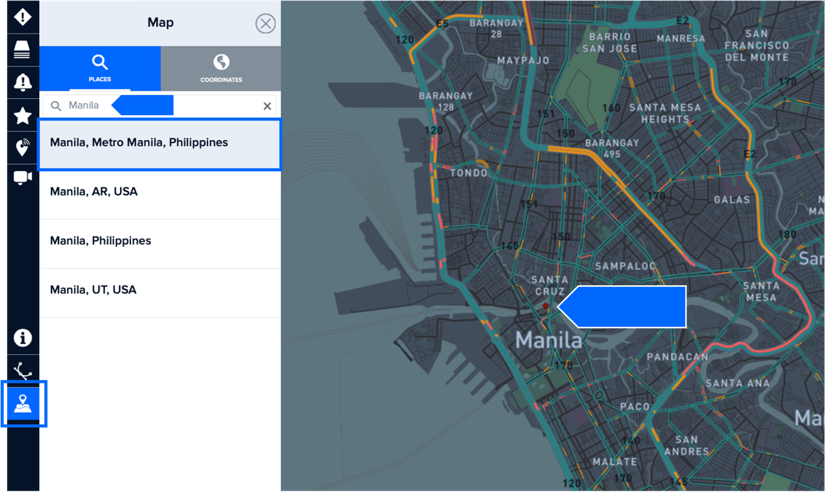
Task: Open the favorites star icon
Action: (x=23, y=115)
